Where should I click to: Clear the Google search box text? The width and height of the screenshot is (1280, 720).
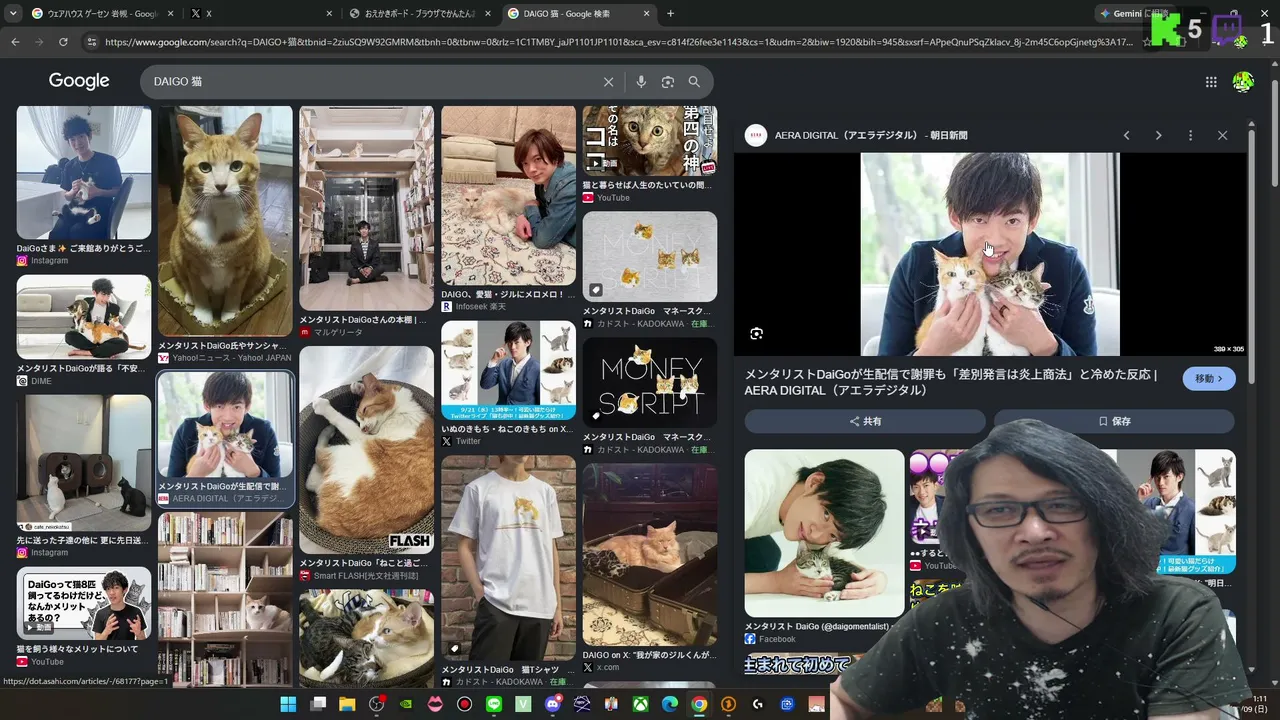[608, 82]
